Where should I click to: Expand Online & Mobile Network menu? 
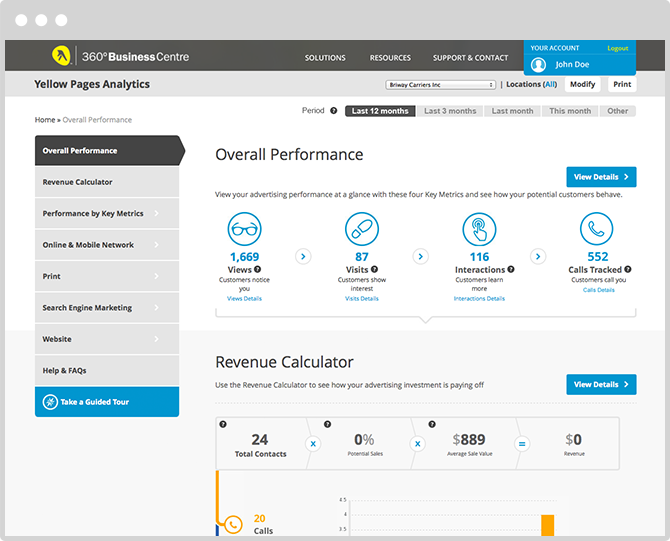[x=107, y=245]
